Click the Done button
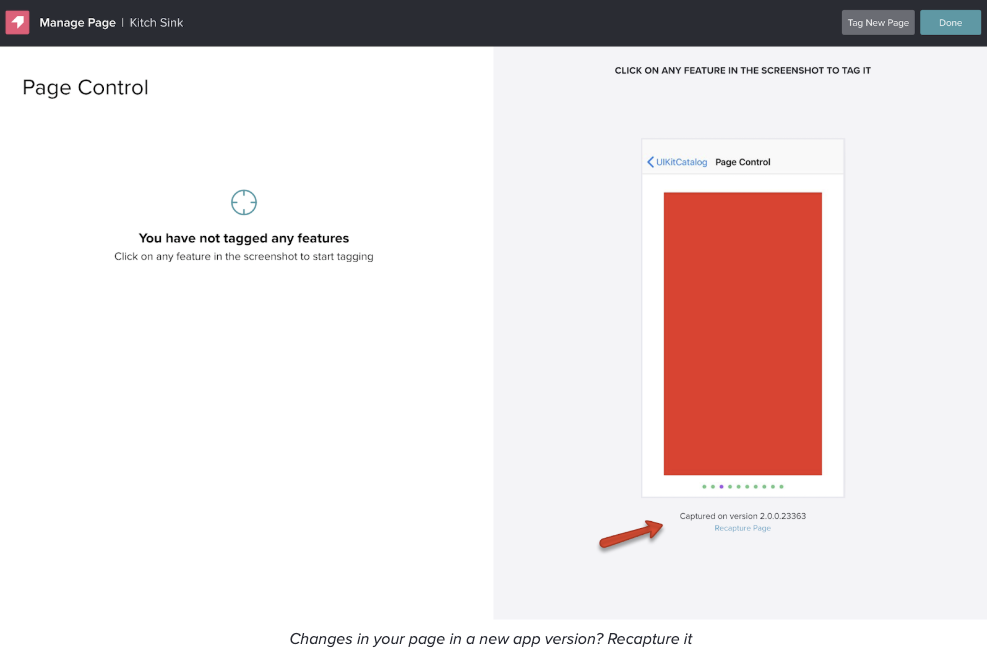The width and height of the screenshot is (987, 648). [x=950, y=23]
